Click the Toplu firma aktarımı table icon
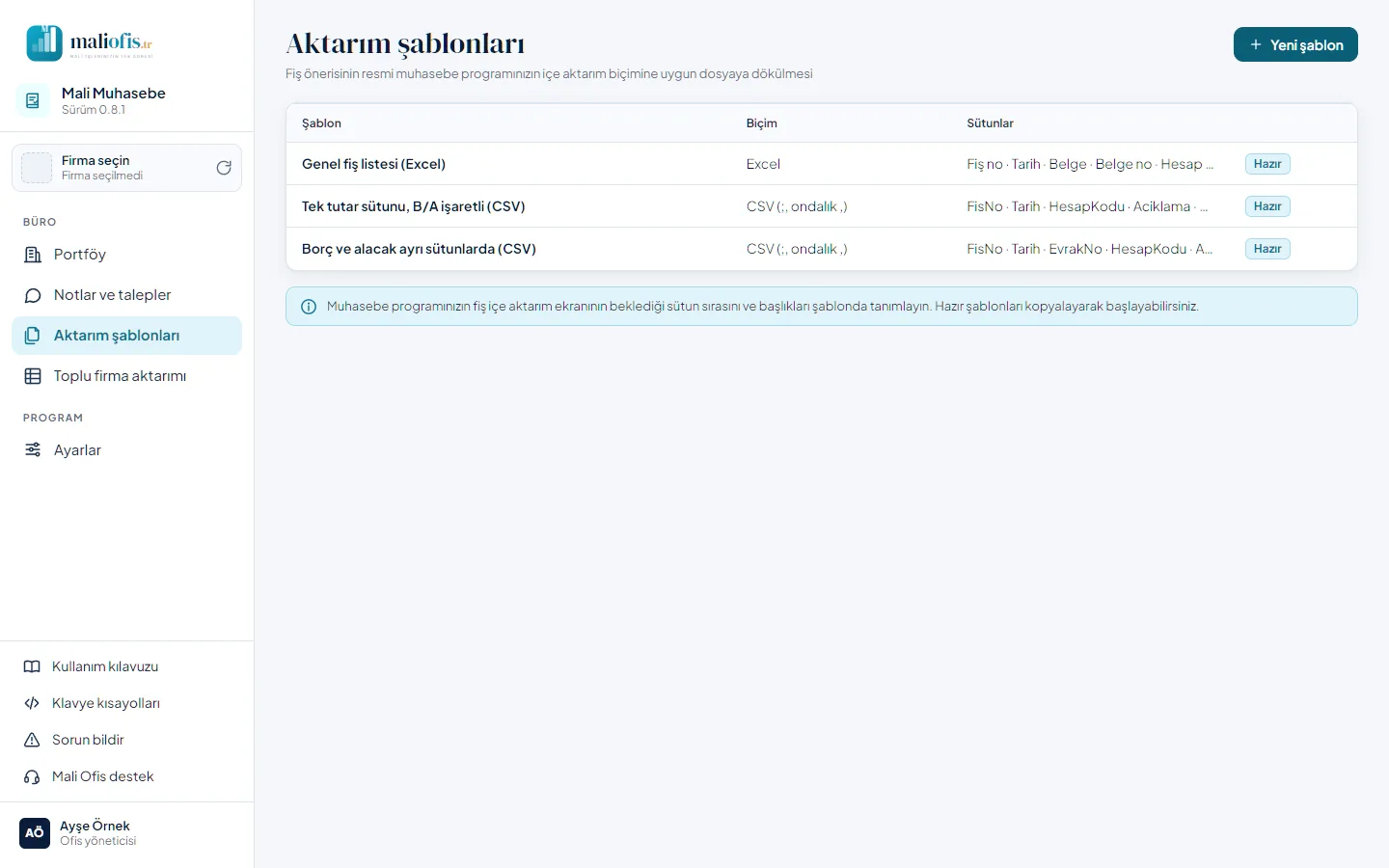 [33, 376]
